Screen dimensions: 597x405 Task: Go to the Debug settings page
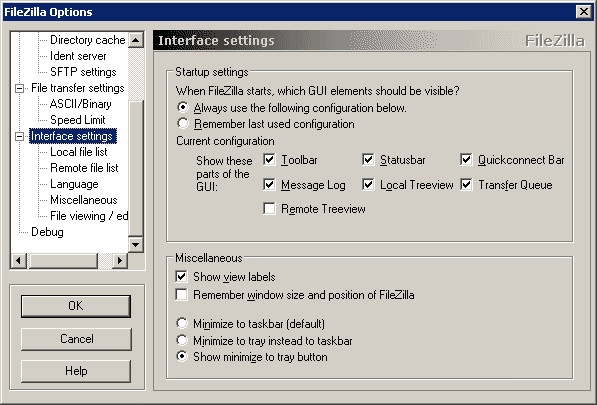click(x=47, y=232)
